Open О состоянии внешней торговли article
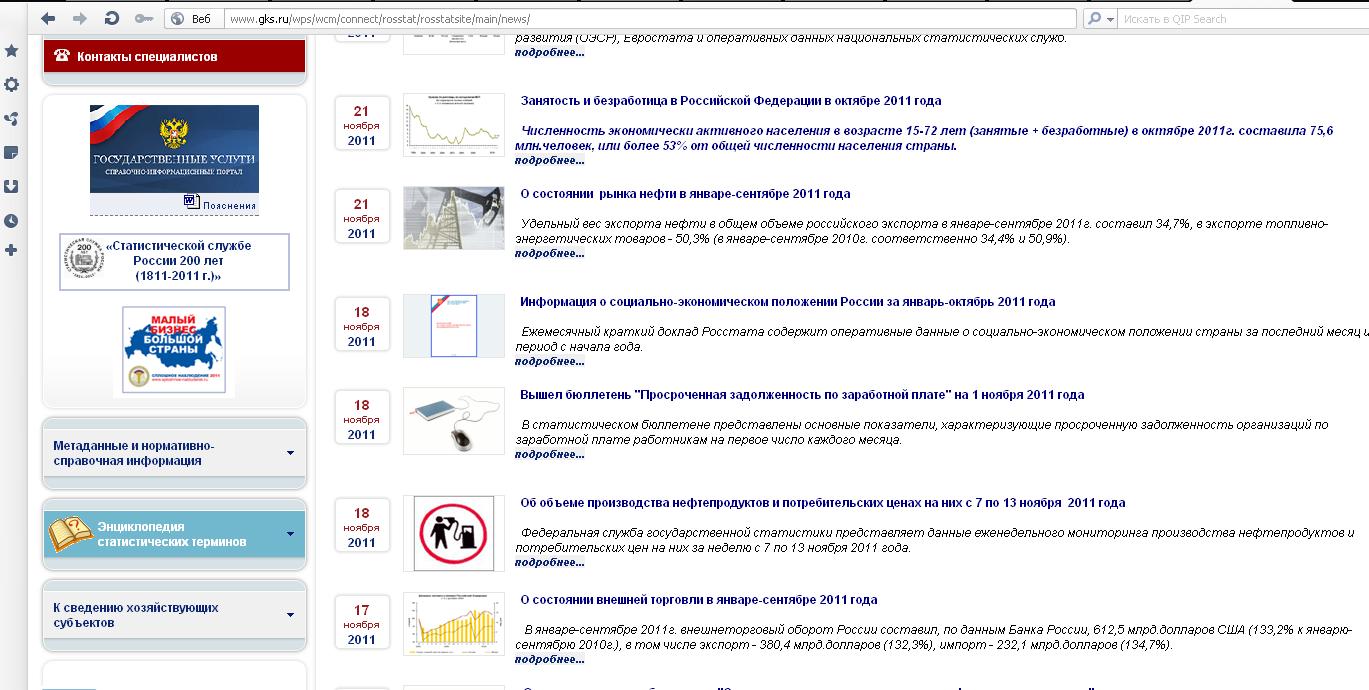Screen dimensions: 1369x690 [x=699, y=600]
